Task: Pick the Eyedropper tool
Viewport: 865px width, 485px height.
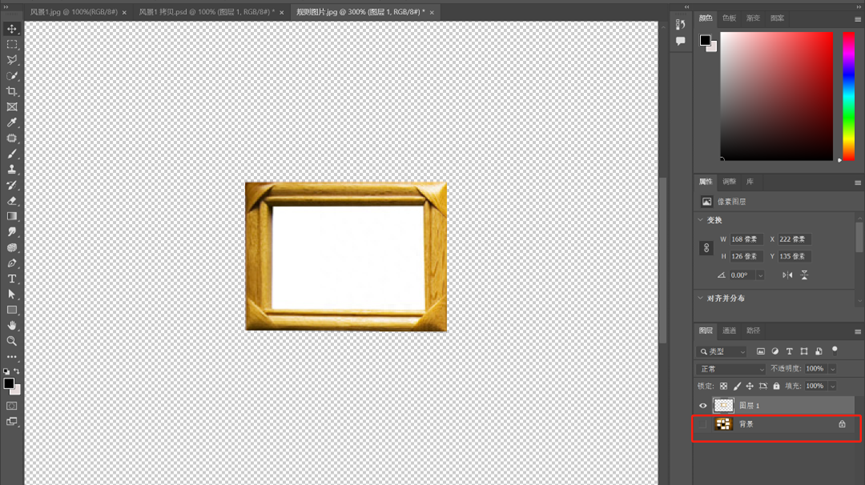Action: click(12, 122)
